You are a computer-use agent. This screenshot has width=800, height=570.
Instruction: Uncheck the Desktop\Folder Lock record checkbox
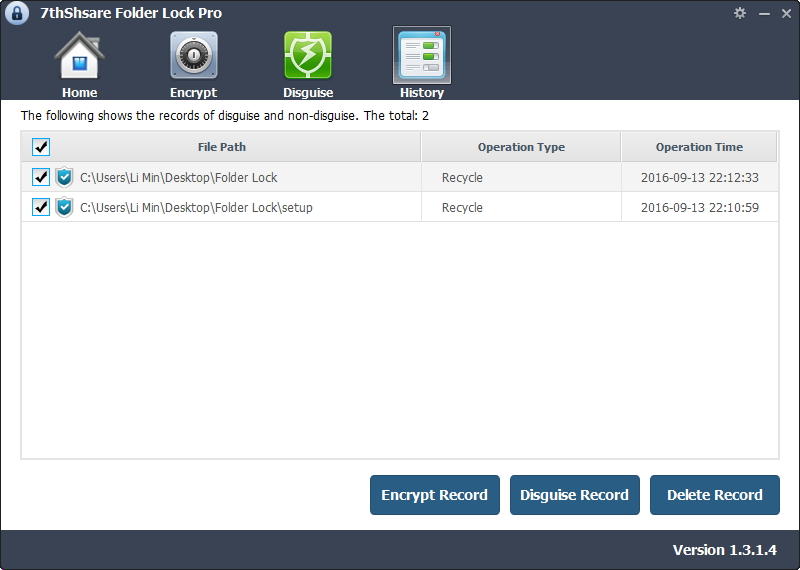pos(41,177)
